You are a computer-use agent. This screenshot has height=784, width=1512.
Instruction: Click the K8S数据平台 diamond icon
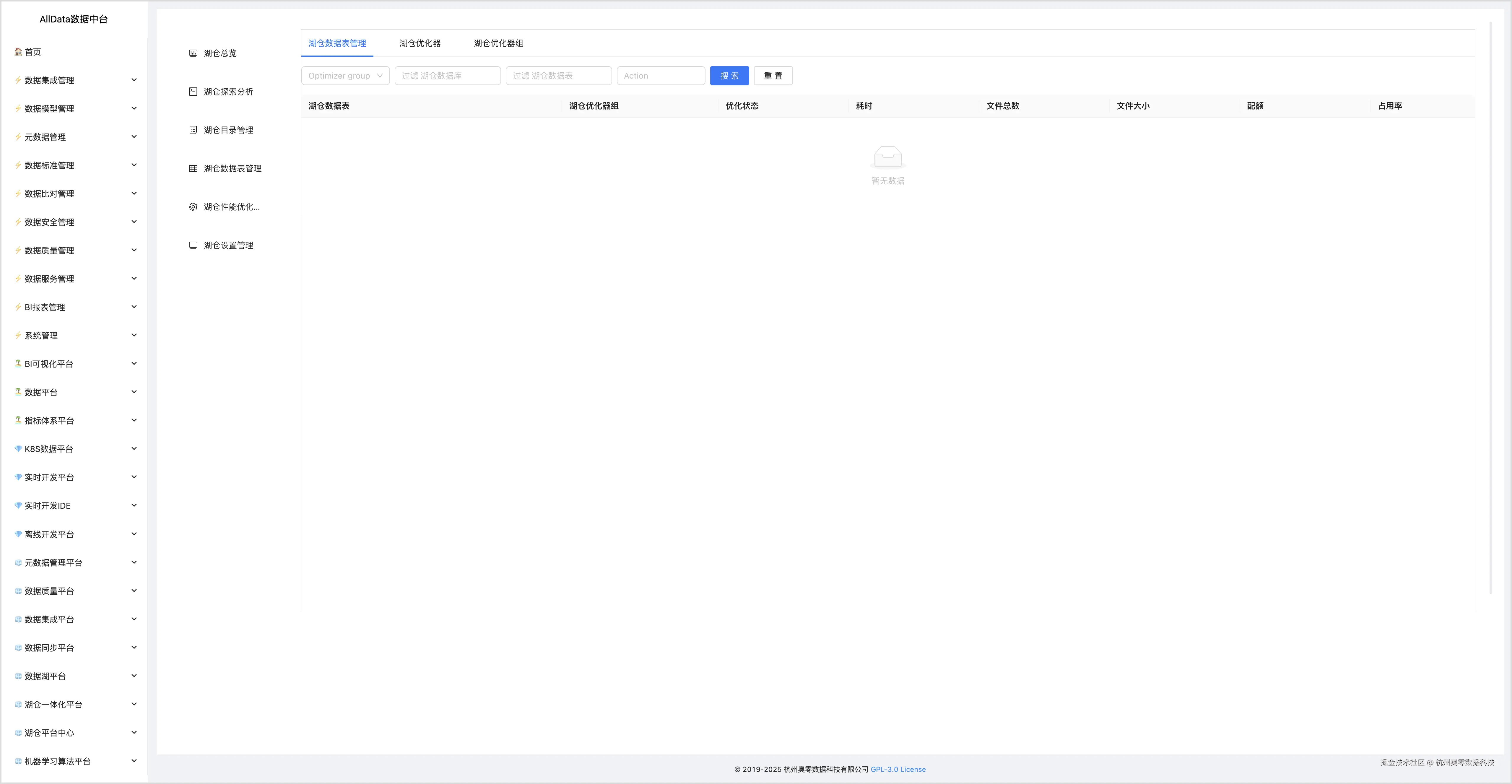[18, 449]
